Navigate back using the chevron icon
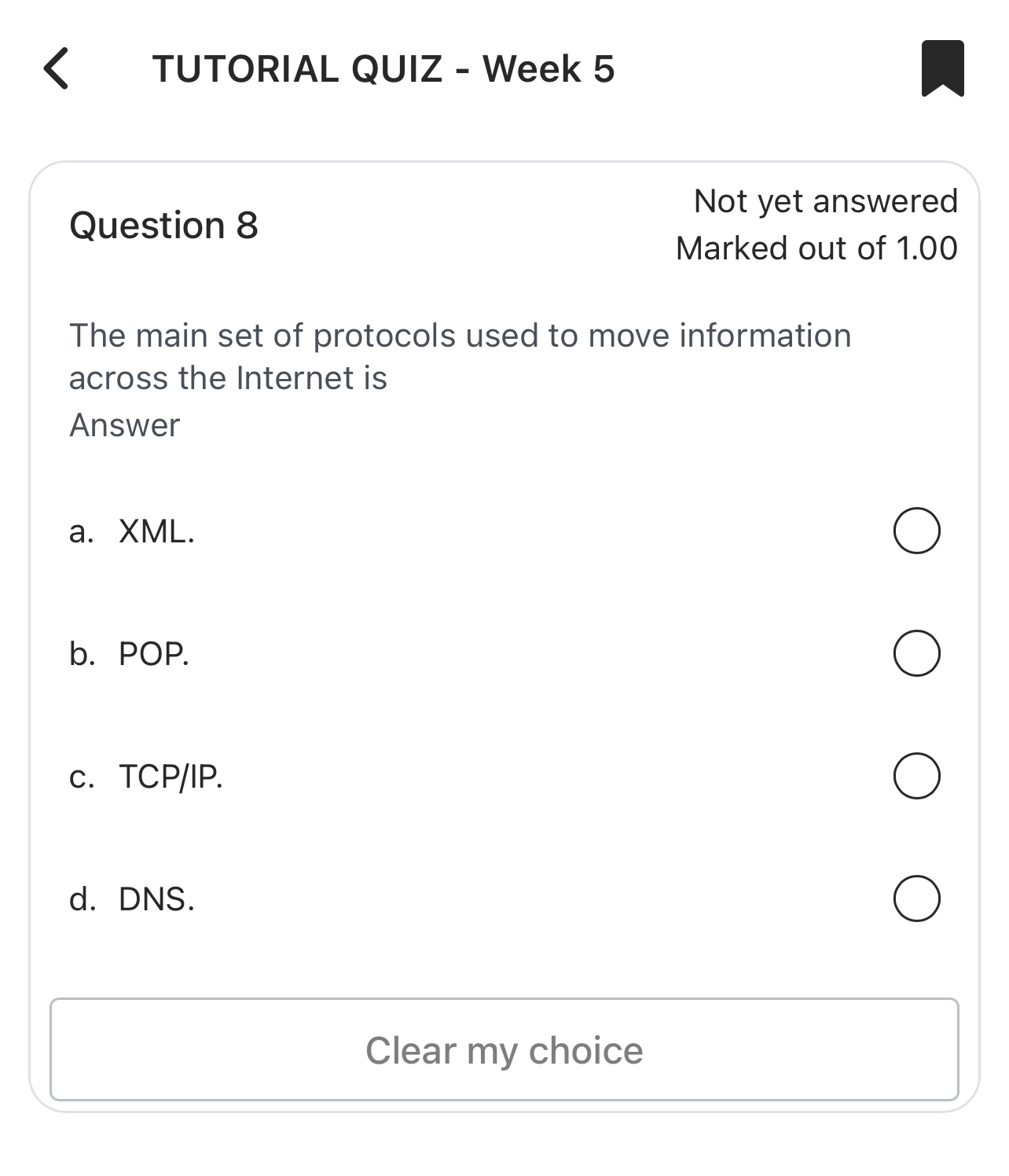This screenshot has width=1009, height=1176. pos(57,70)
